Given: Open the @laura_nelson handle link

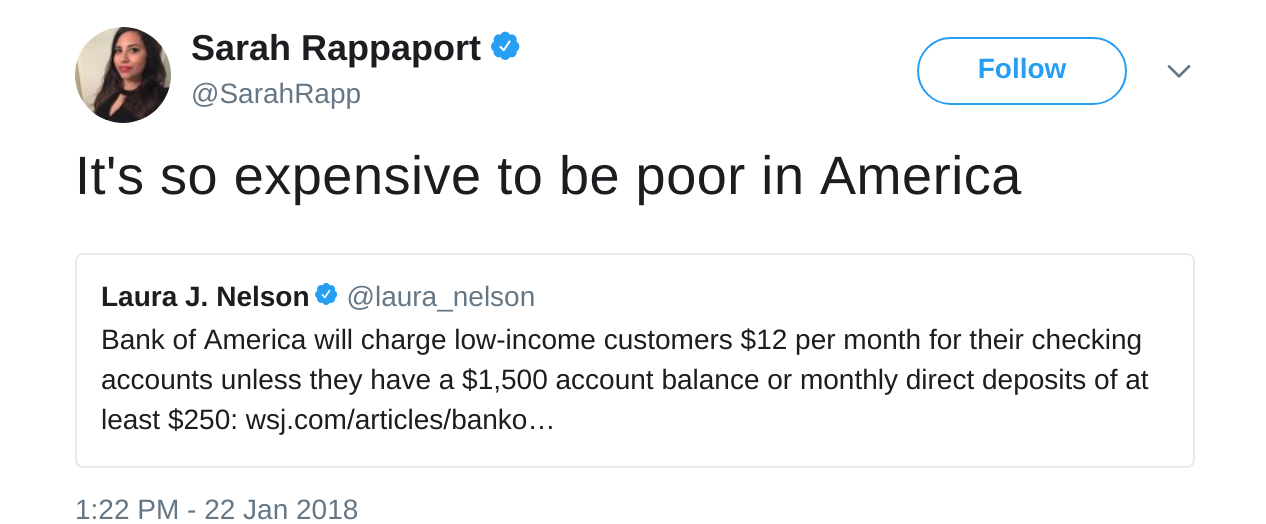Looking at the screenshot, I should [x=440, y=297].
